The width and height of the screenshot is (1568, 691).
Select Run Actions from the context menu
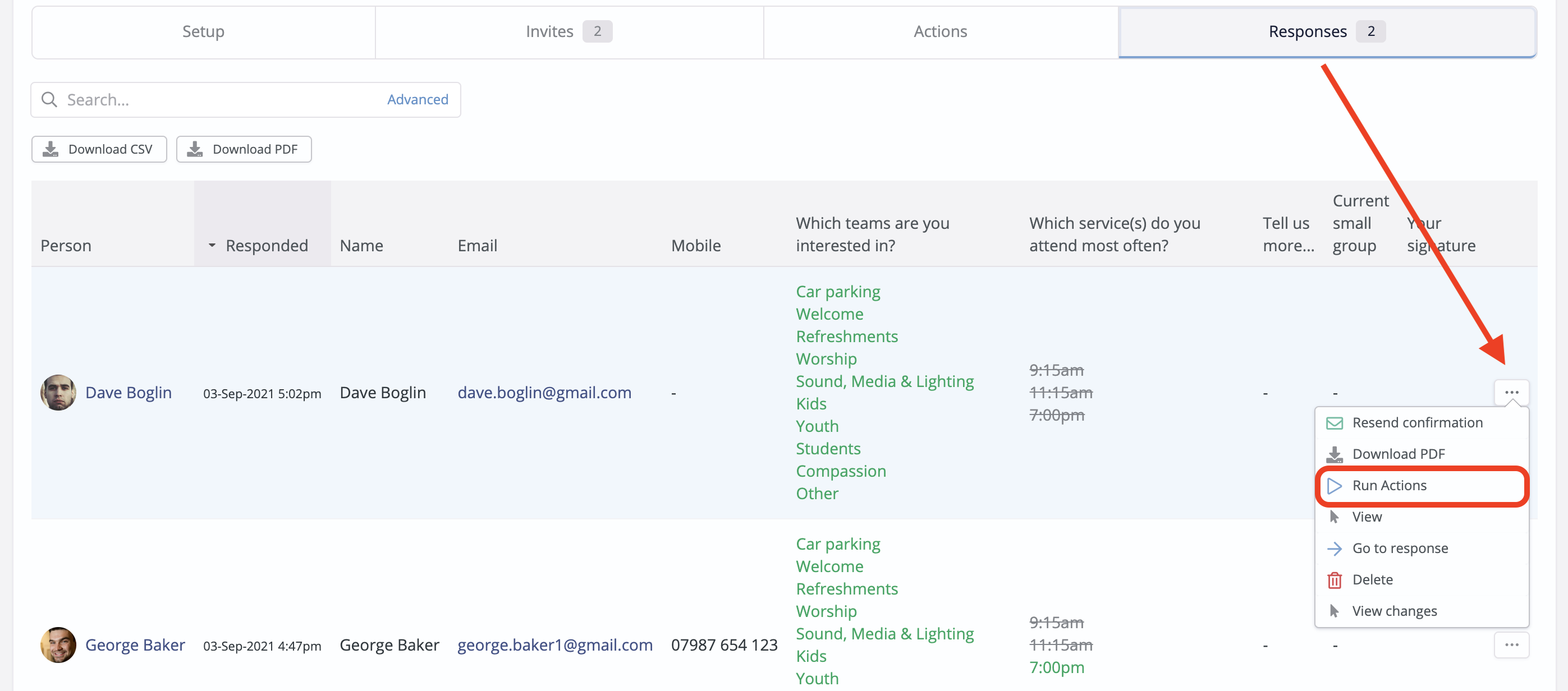pyautogui.click(x=1390, y=485)
